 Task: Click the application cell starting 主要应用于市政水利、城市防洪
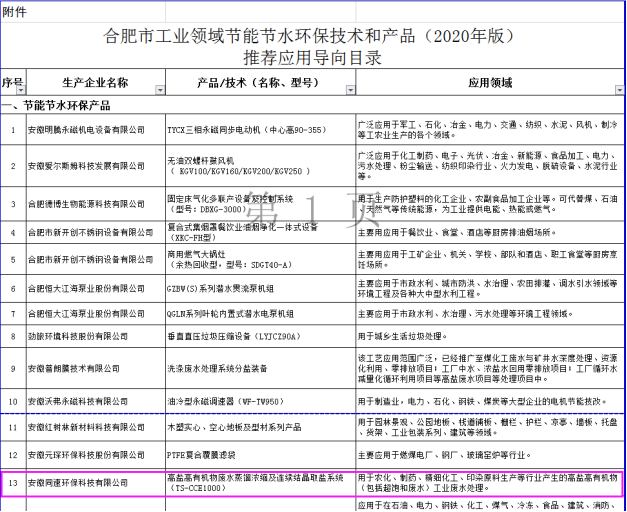coord(490,289)
